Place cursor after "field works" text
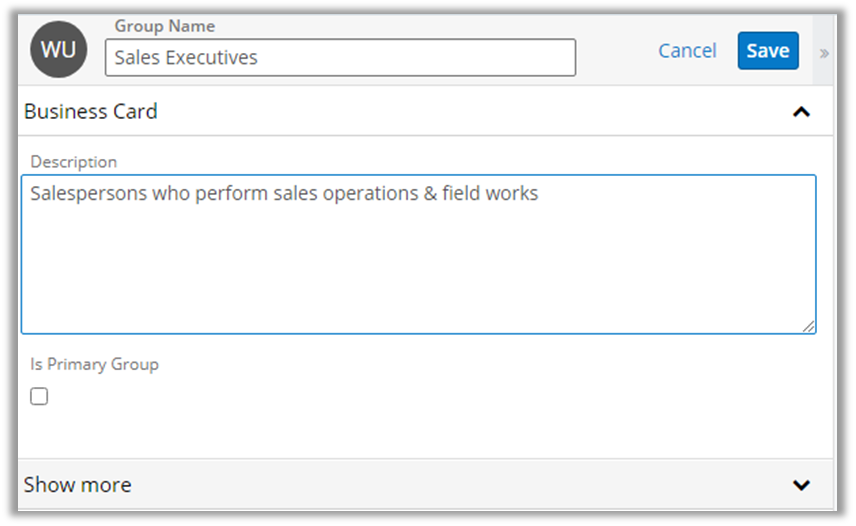Viewport: 856px width, 526px height. (539, 193)
